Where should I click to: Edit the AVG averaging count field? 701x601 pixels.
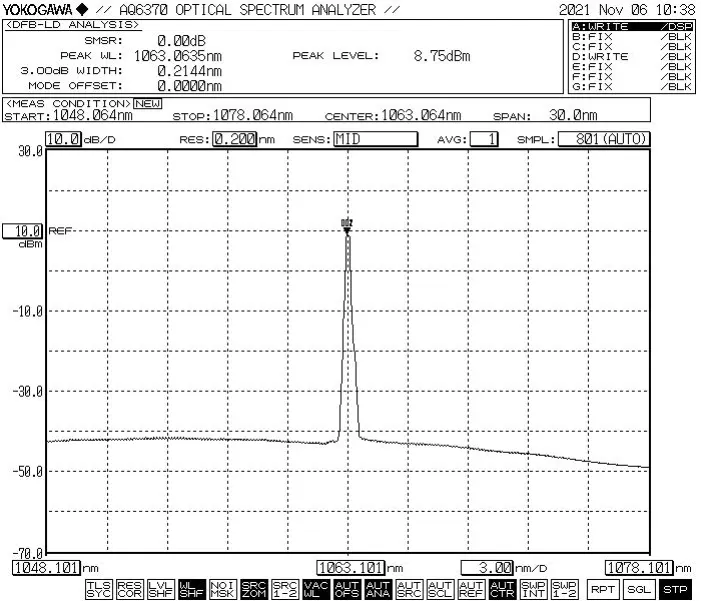(x=484, y=139)
